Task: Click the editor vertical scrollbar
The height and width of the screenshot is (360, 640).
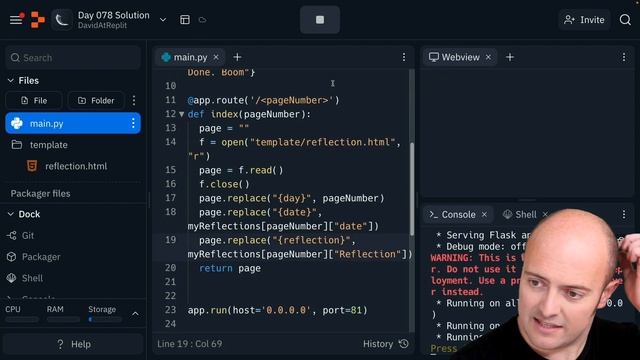Action: pyautogui.click(x=412, y=189)
